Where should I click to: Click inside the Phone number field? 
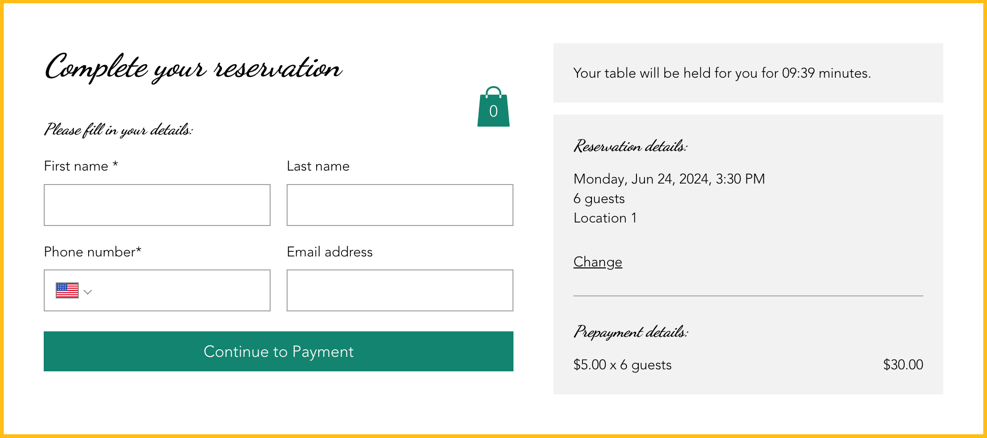coord(157,290)
